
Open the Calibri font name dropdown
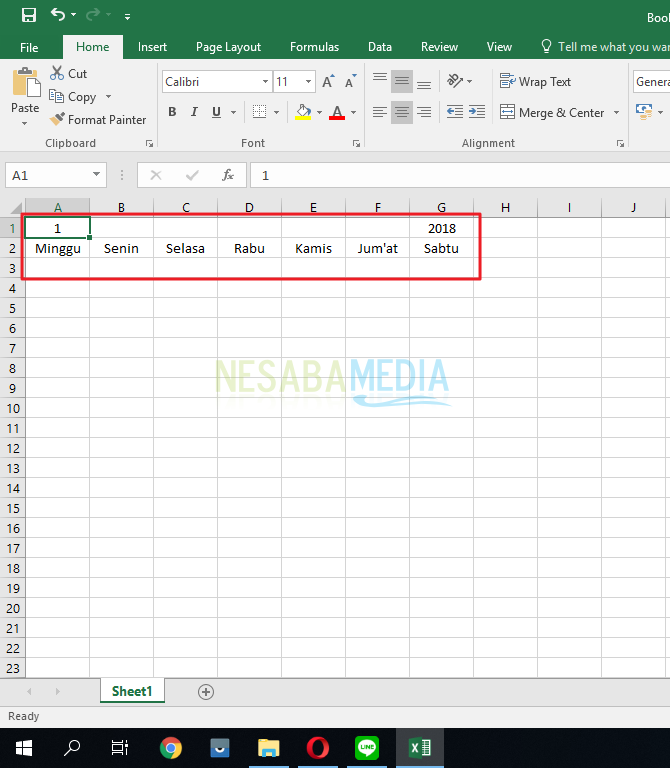coord(265,81)
